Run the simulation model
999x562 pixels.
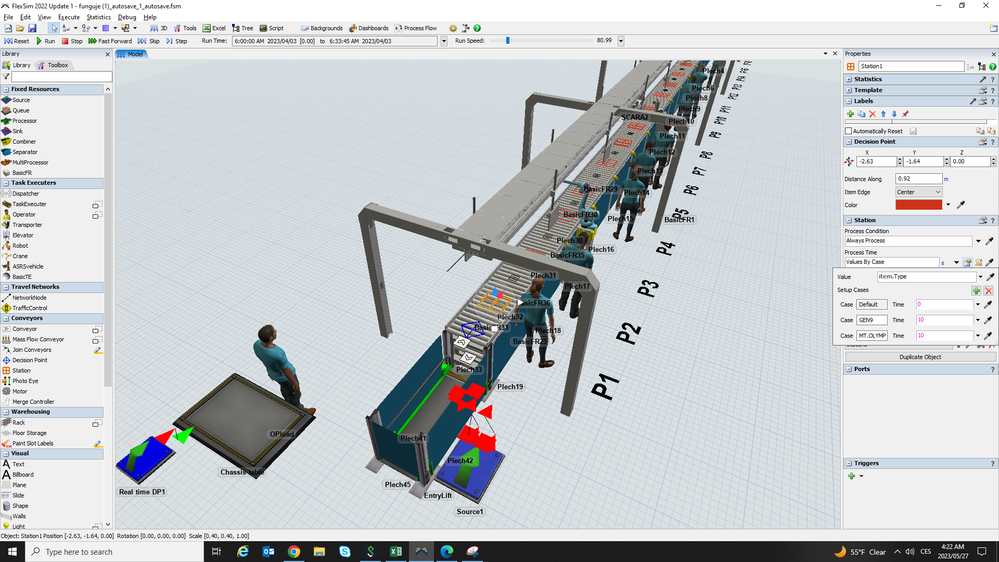(x=45, y=41)
